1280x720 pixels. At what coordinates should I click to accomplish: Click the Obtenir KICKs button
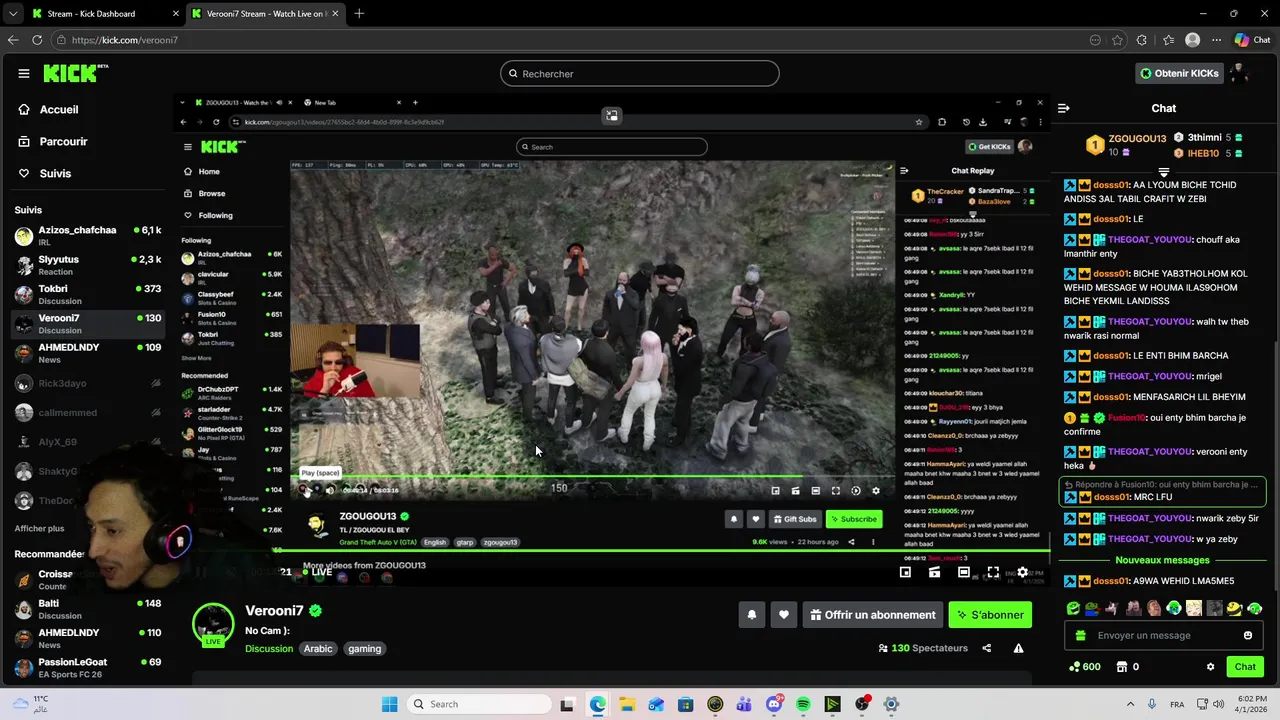[1179, 73]
